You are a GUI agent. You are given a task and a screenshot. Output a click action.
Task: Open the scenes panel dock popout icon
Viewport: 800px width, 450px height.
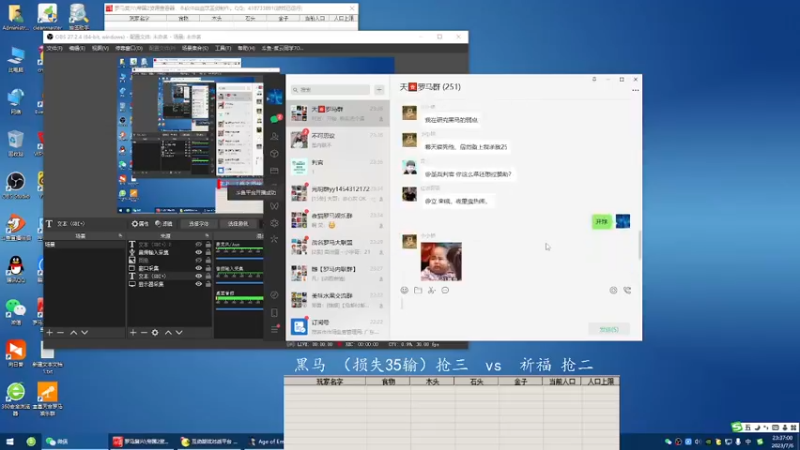click(120, 236)
